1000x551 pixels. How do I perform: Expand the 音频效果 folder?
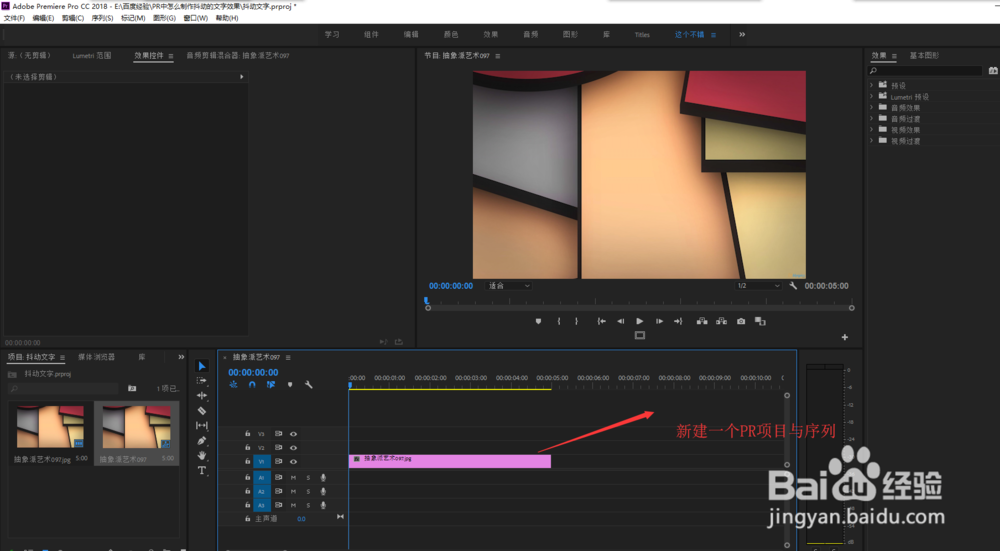(871, 107)
